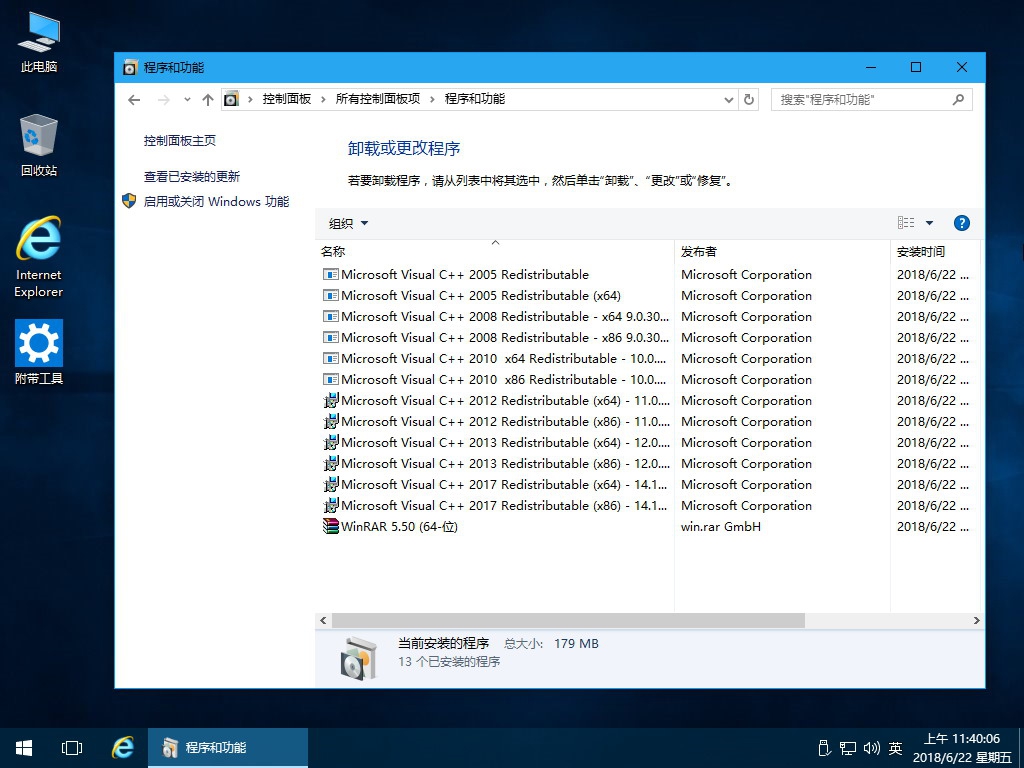
Task: Expand the view options dropdown arrow
Action: pyautogui.click(x=929, y=223)
